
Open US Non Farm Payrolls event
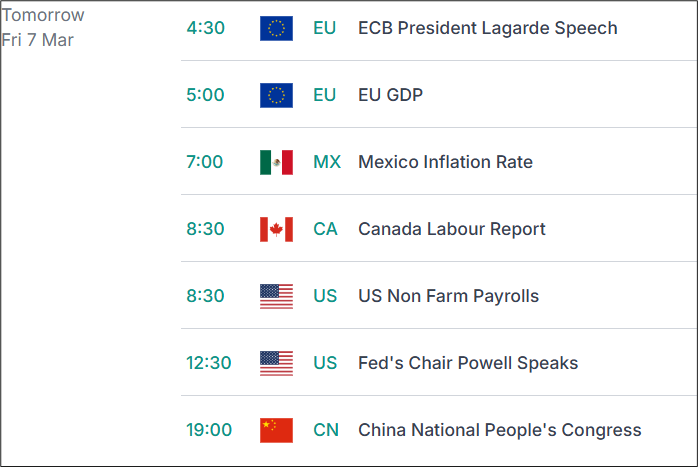click(x=448, y=296)
